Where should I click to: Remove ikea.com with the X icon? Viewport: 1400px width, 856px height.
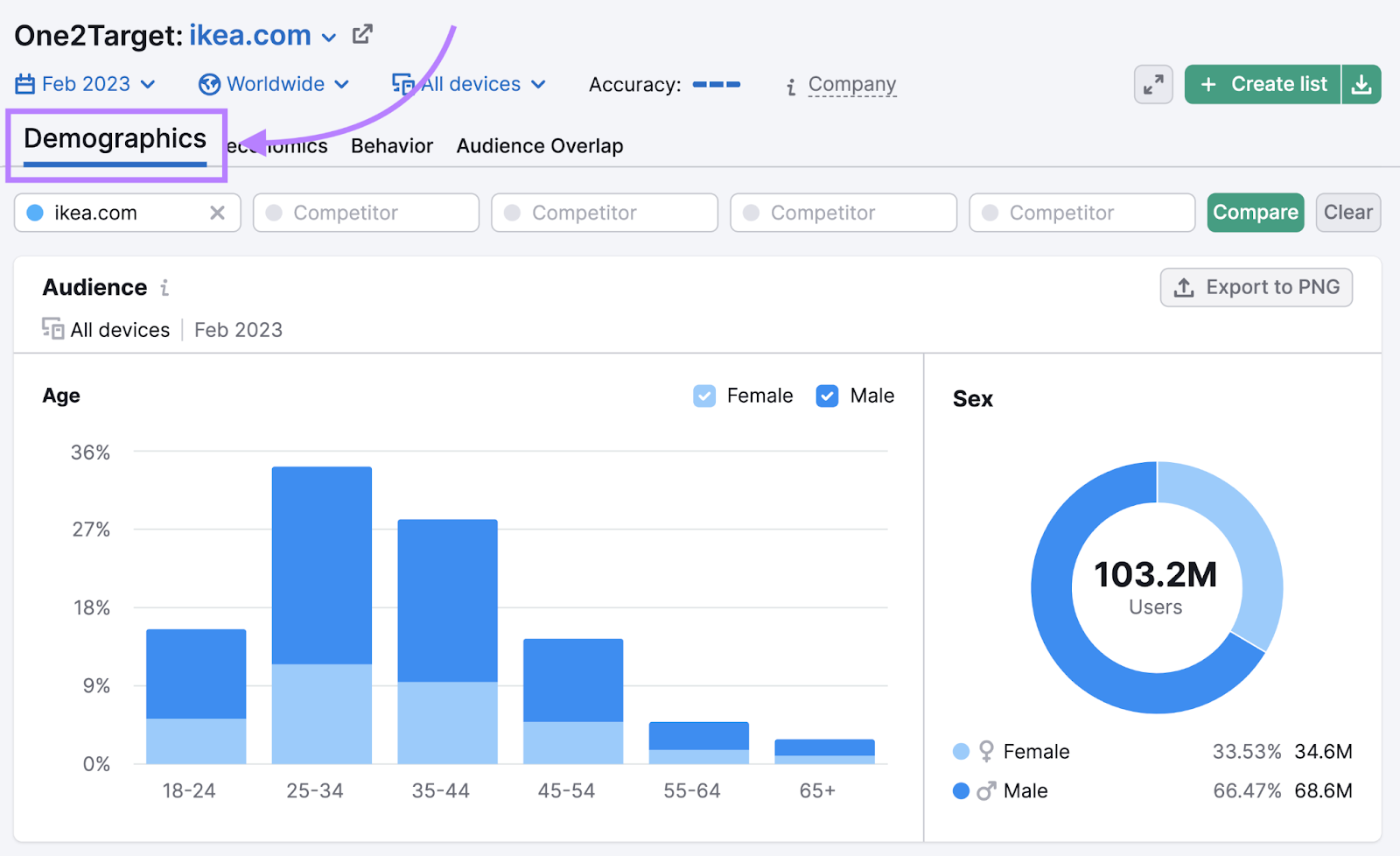point(217,213)
